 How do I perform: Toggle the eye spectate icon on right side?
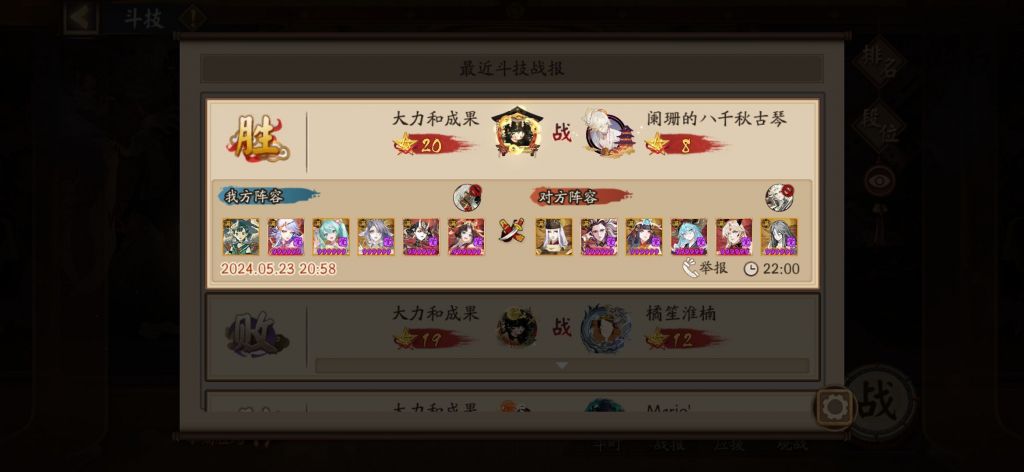tap(879, 181)
